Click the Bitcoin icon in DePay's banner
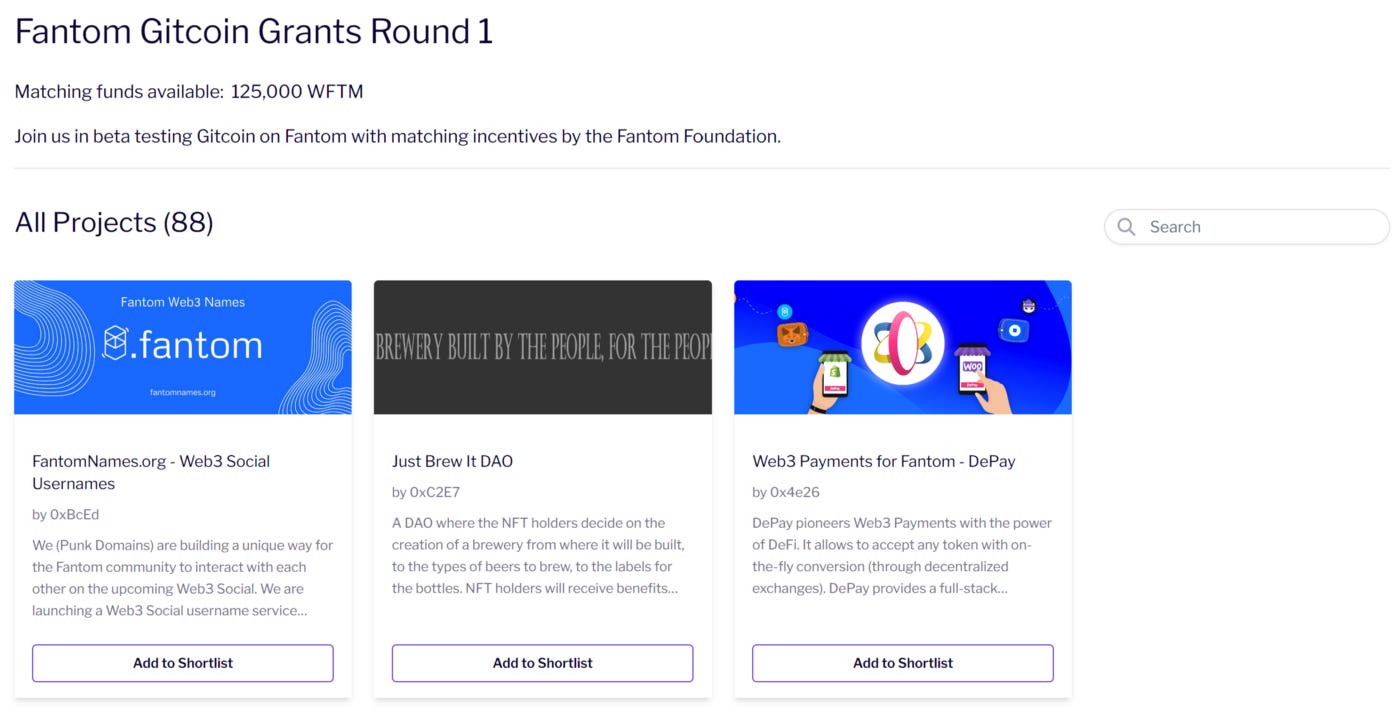Viewport: 1400px width, 710px height. point(784,311)
